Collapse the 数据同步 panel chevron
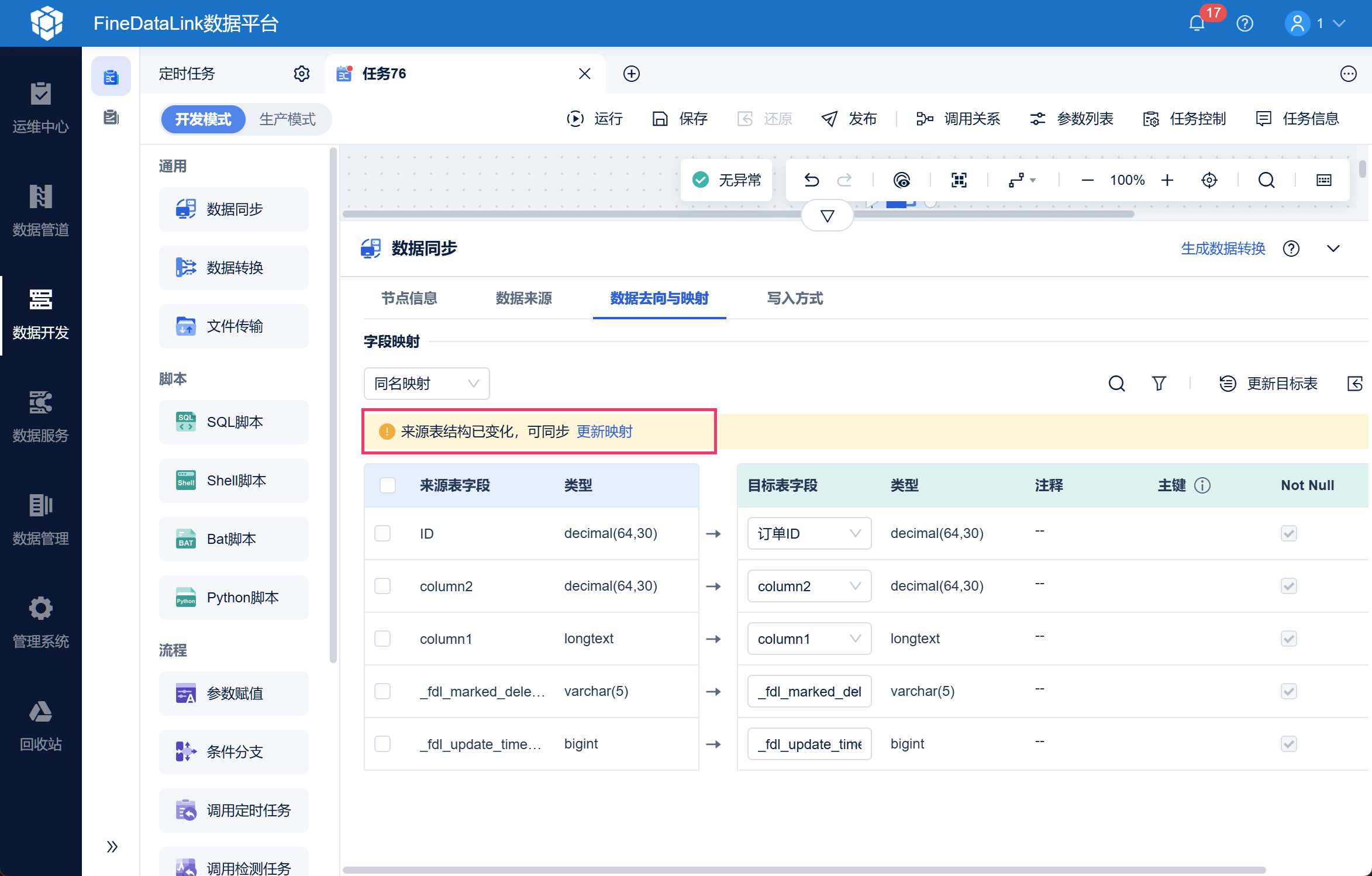This screenshot has width=1372, height=876. [x=1333, y=249]
